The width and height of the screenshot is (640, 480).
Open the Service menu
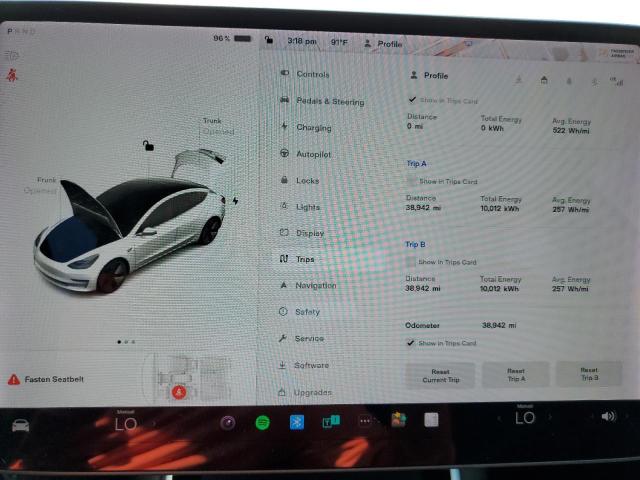pyautogui.click(x=301, y=338)
